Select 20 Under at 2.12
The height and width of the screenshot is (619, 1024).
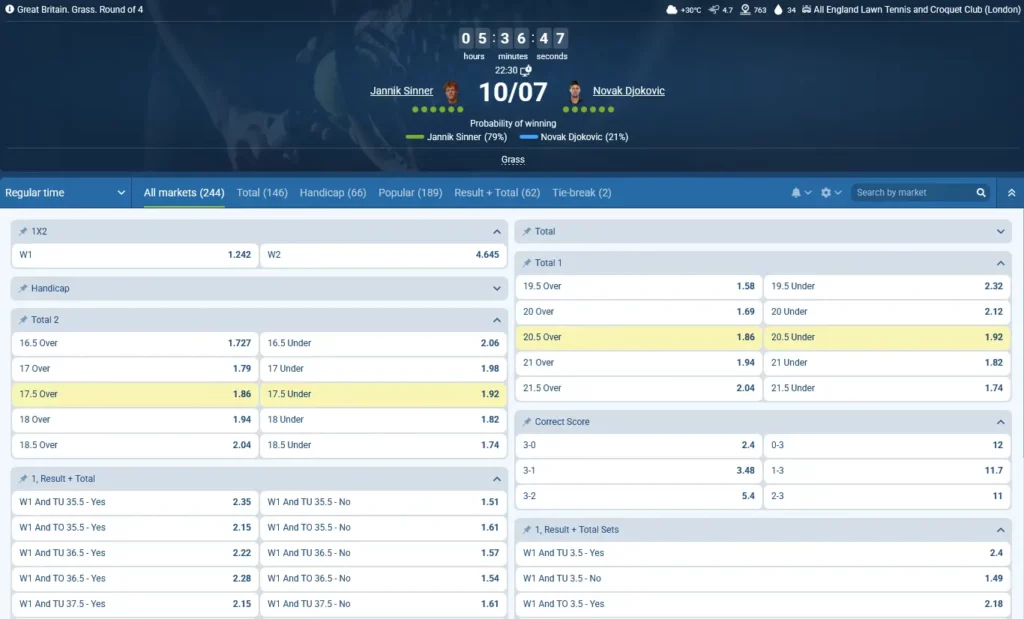coord(887,311)
